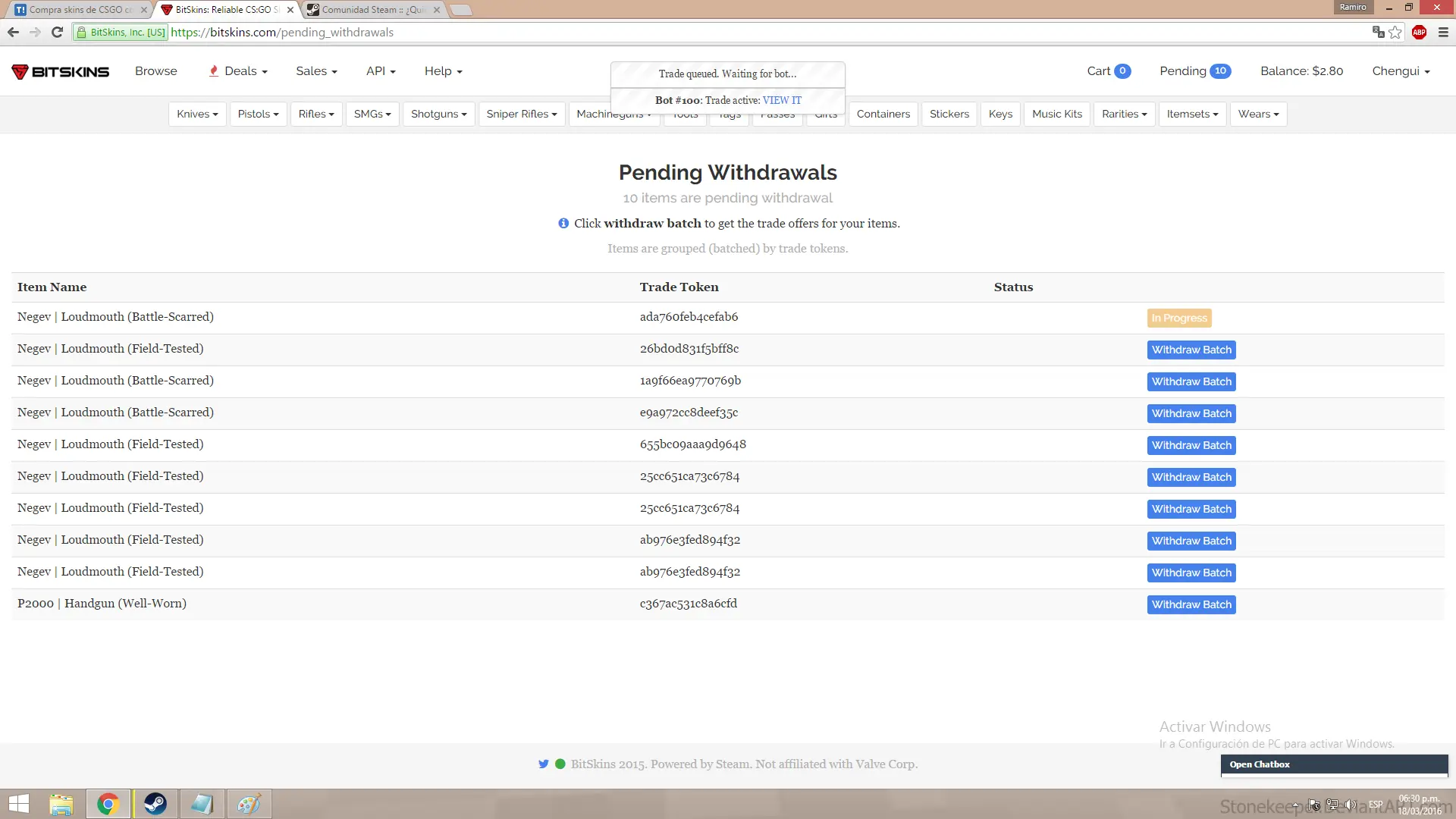Image resolution: width=1456 pixels, height=819 pixels.
Task: Click the Chrome taskbar icon
Action: 108,804
